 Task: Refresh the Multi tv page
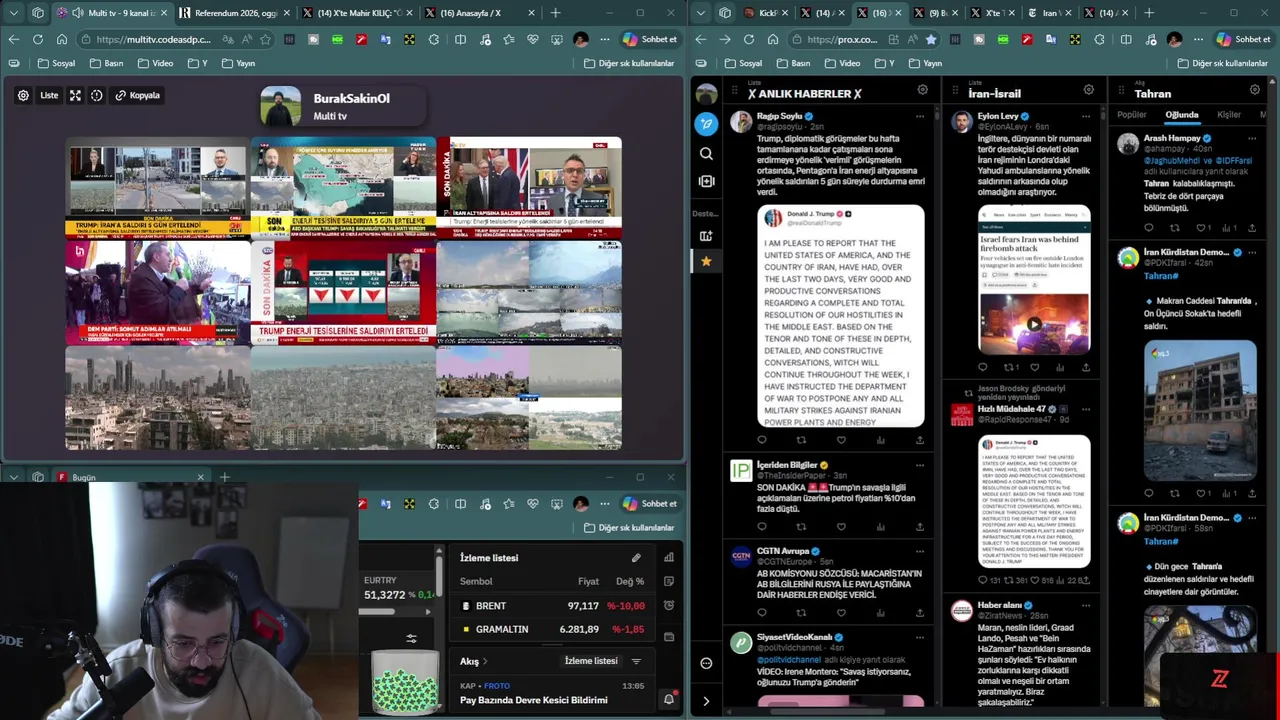pyautogui.click(x=37, y=39)
